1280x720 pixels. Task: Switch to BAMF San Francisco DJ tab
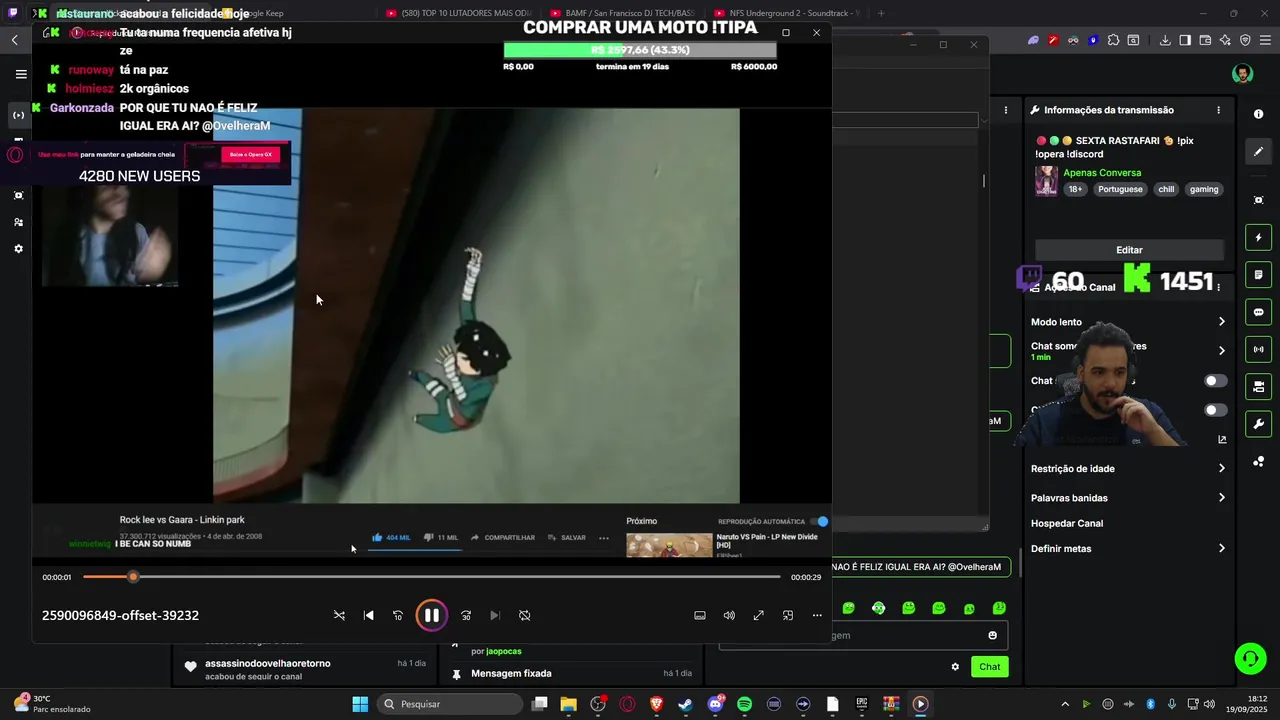622,13
